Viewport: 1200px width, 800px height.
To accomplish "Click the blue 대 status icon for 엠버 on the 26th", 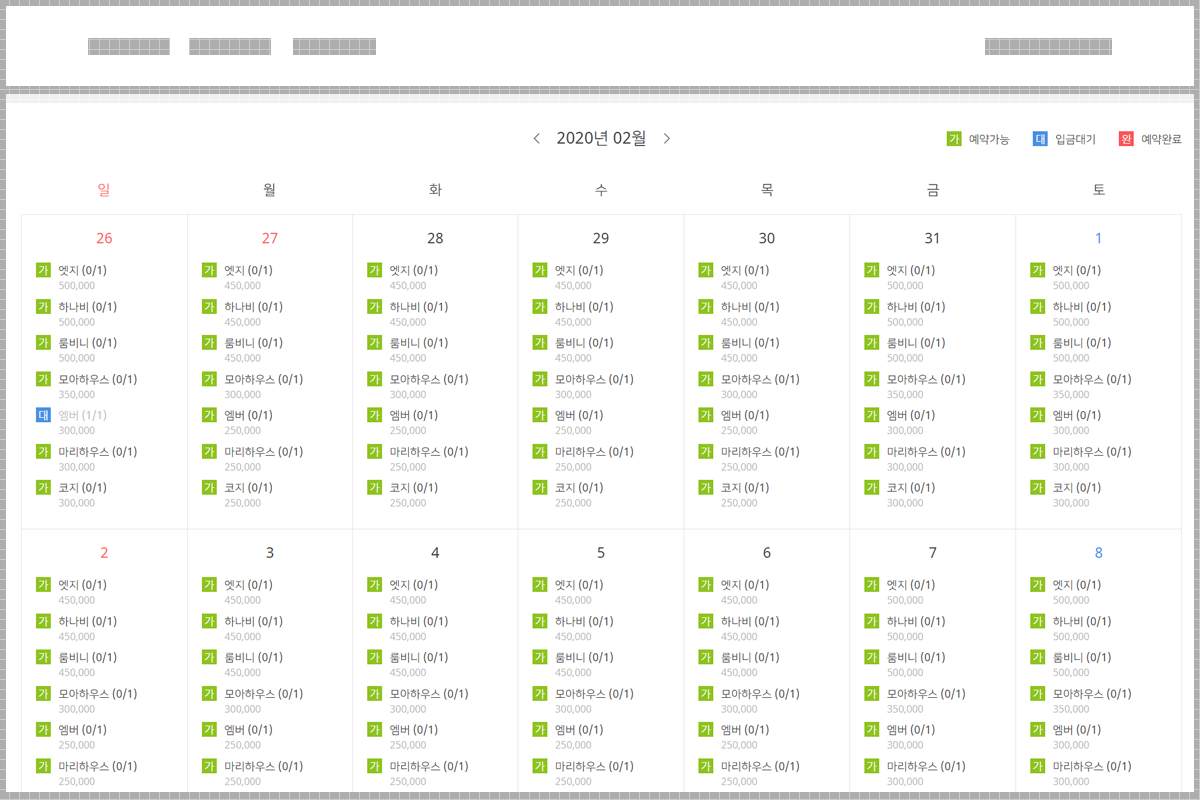I will click(x=43, y=415).
